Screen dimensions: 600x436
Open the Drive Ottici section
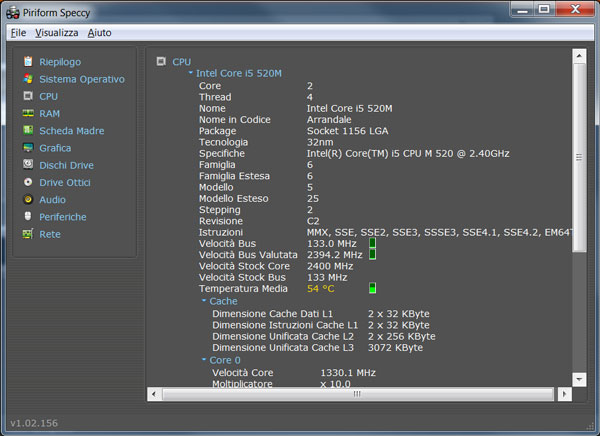point(65,183)
